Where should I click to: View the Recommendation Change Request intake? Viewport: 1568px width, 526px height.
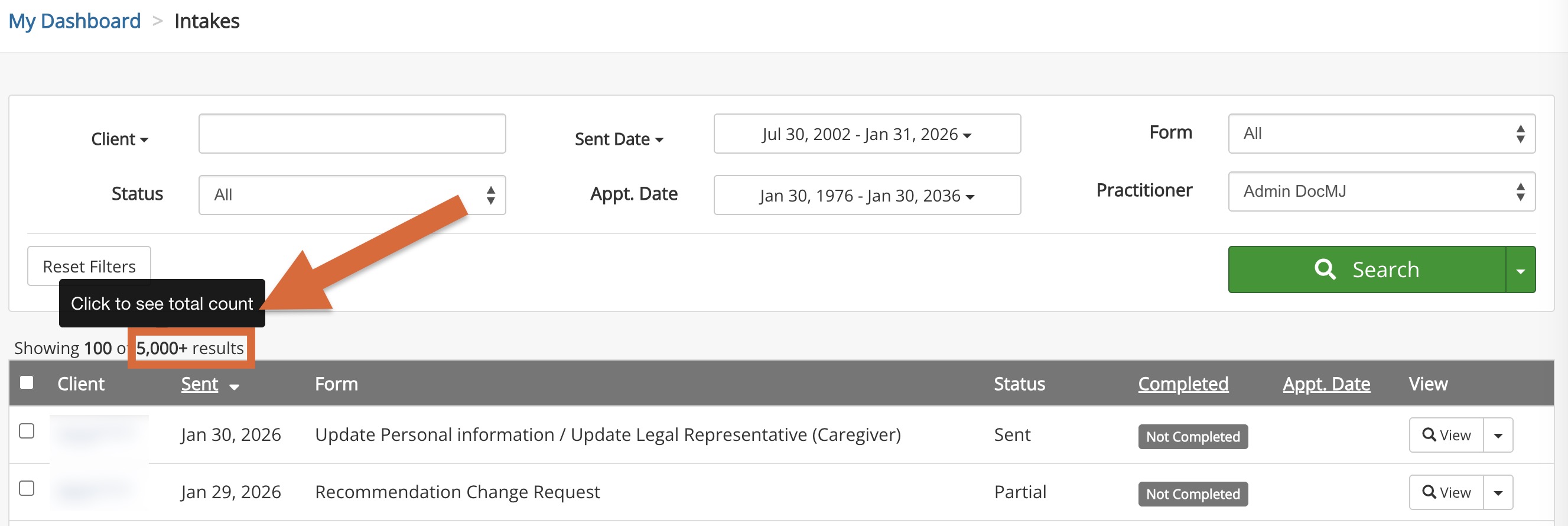1446,492
